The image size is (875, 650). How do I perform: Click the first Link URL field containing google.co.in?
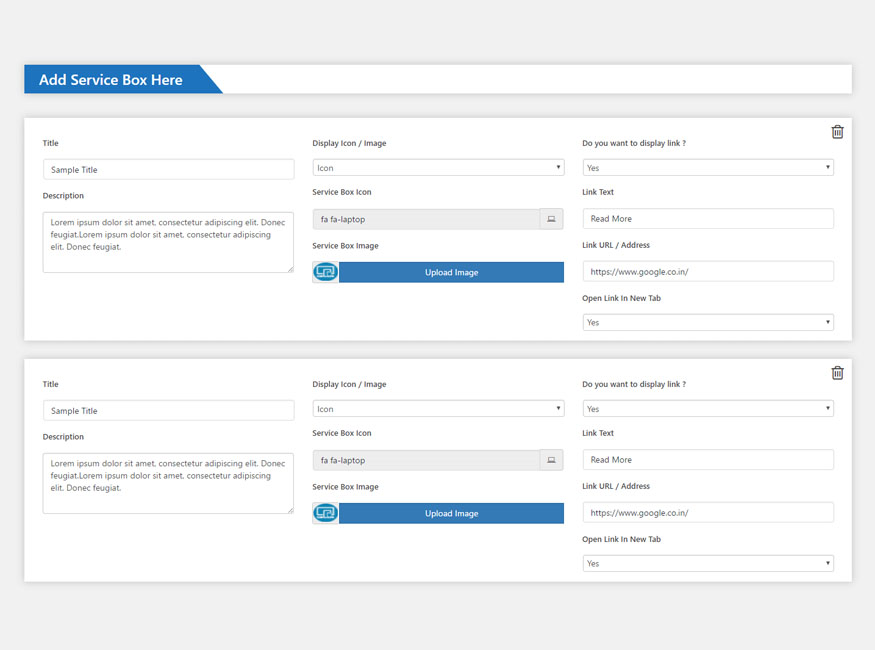708,270
